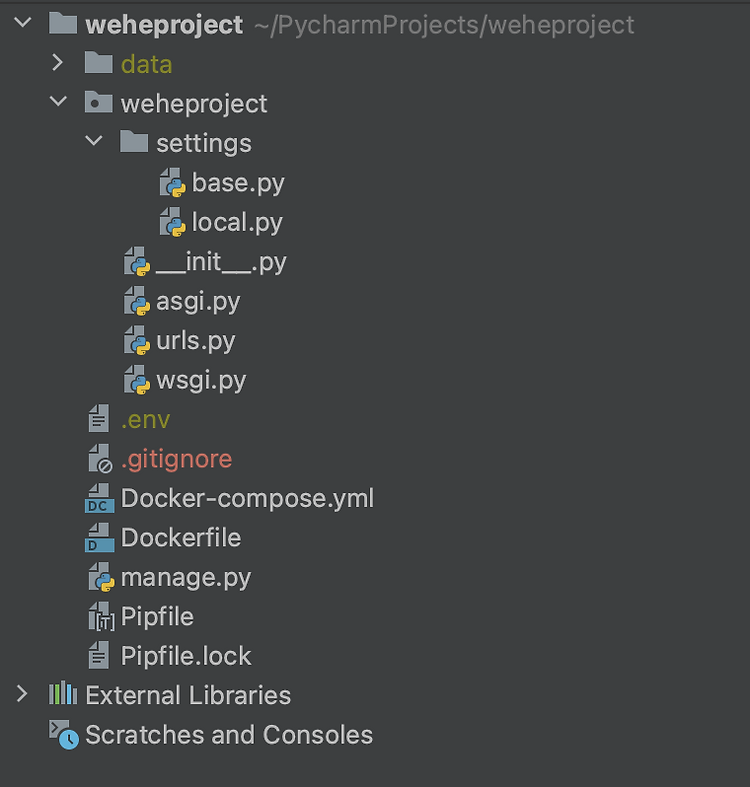Click the .gitignore file icon

100,459
